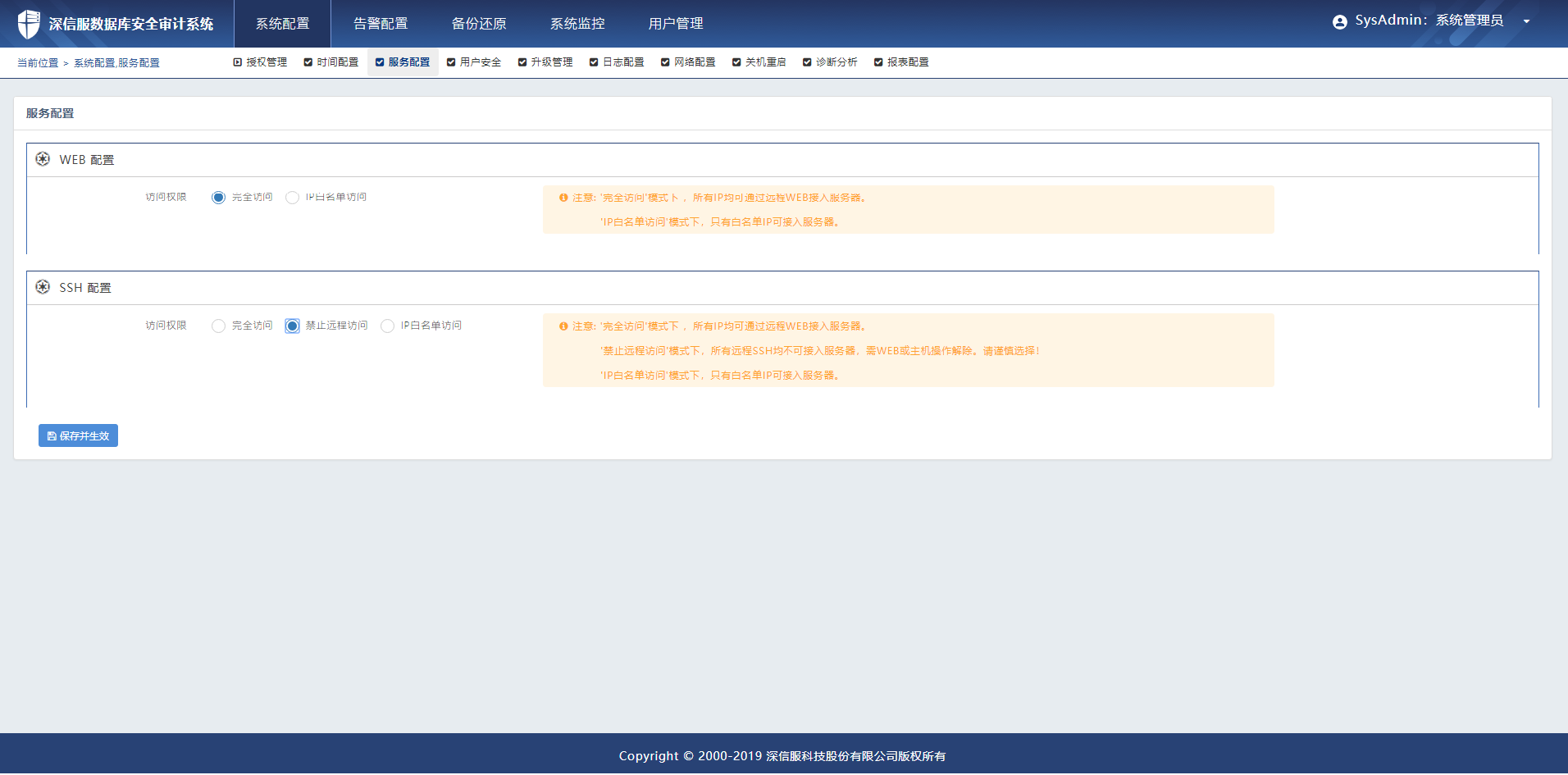Click the shield logo icon
The height and width of the screenshot is (775, 1568).
coord(29,24)
